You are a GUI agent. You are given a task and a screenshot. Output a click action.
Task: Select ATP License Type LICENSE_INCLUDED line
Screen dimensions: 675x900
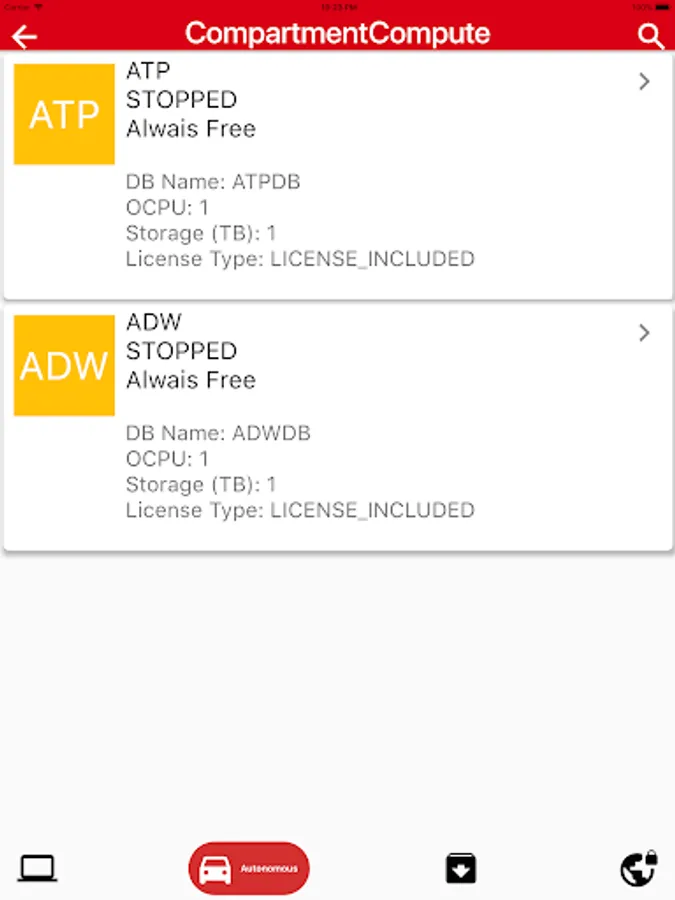pyautogui.click(x=300, y=259)
